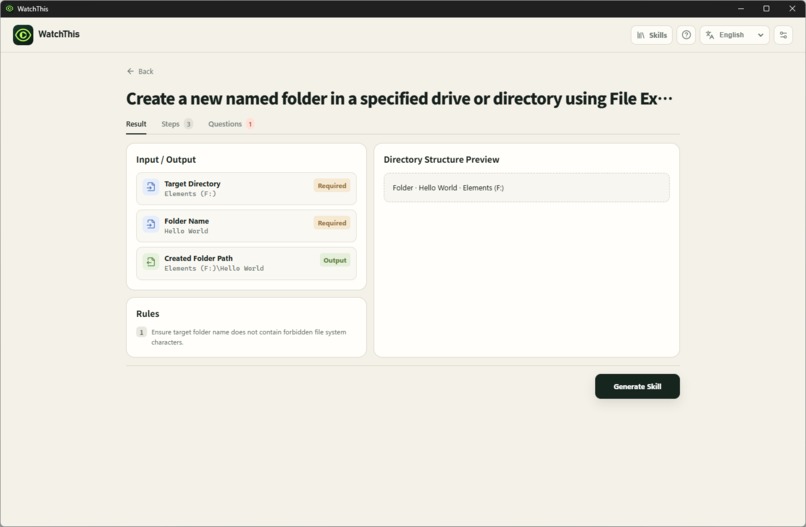Open the Questions tab
This screenshot has height=527, width=806.
(231, 124)
